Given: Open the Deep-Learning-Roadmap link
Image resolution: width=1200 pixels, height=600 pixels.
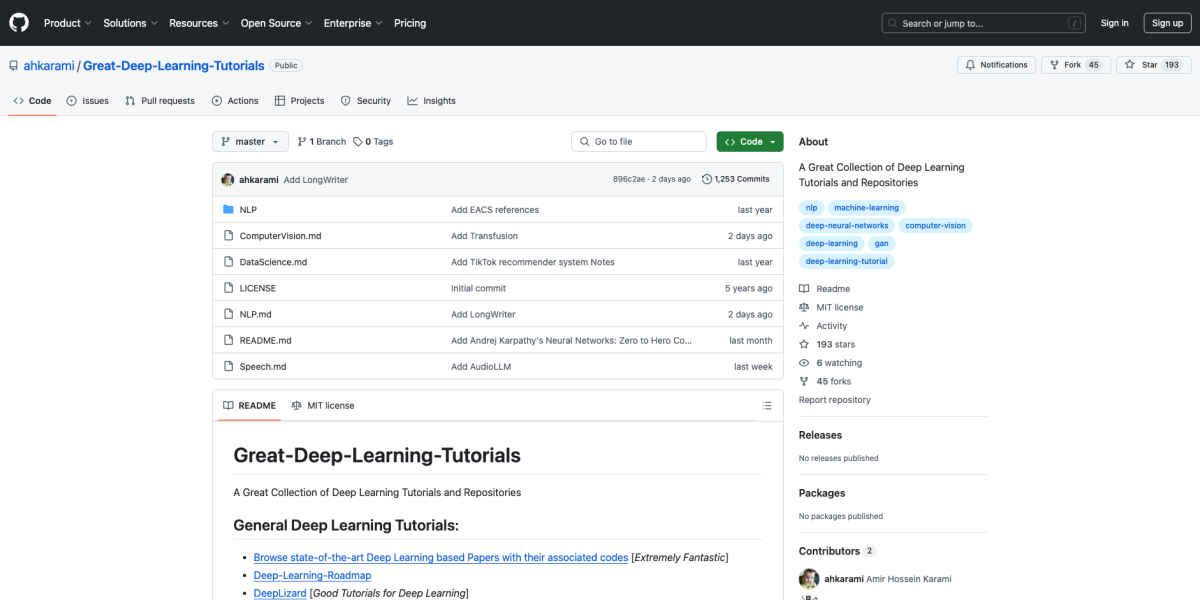Looking at the screenshot, I should (x=312, y=575).
